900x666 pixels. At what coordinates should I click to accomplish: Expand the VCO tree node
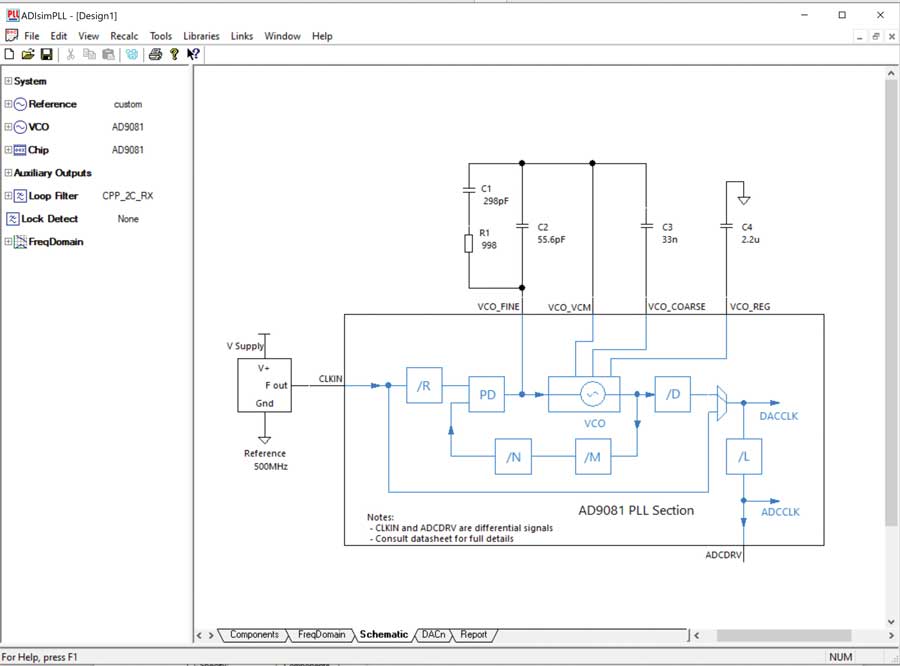[x=8, y=127]
